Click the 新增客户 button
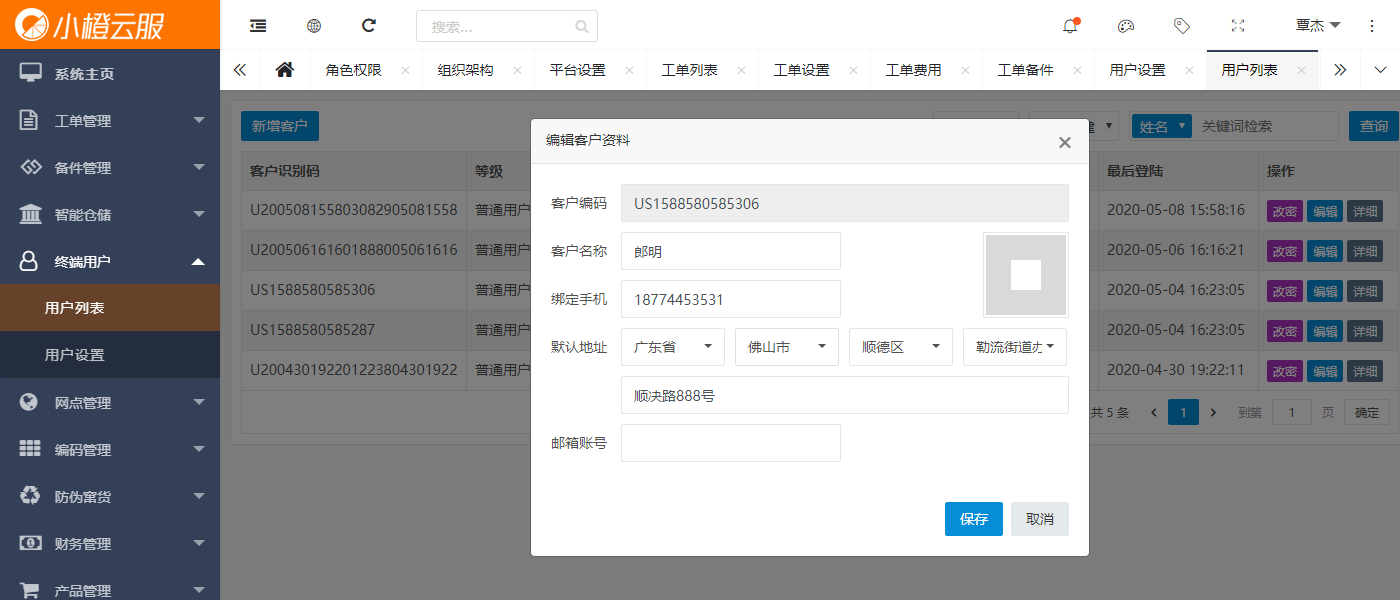Screen dimensions: 1400x600 click(280, 126)
